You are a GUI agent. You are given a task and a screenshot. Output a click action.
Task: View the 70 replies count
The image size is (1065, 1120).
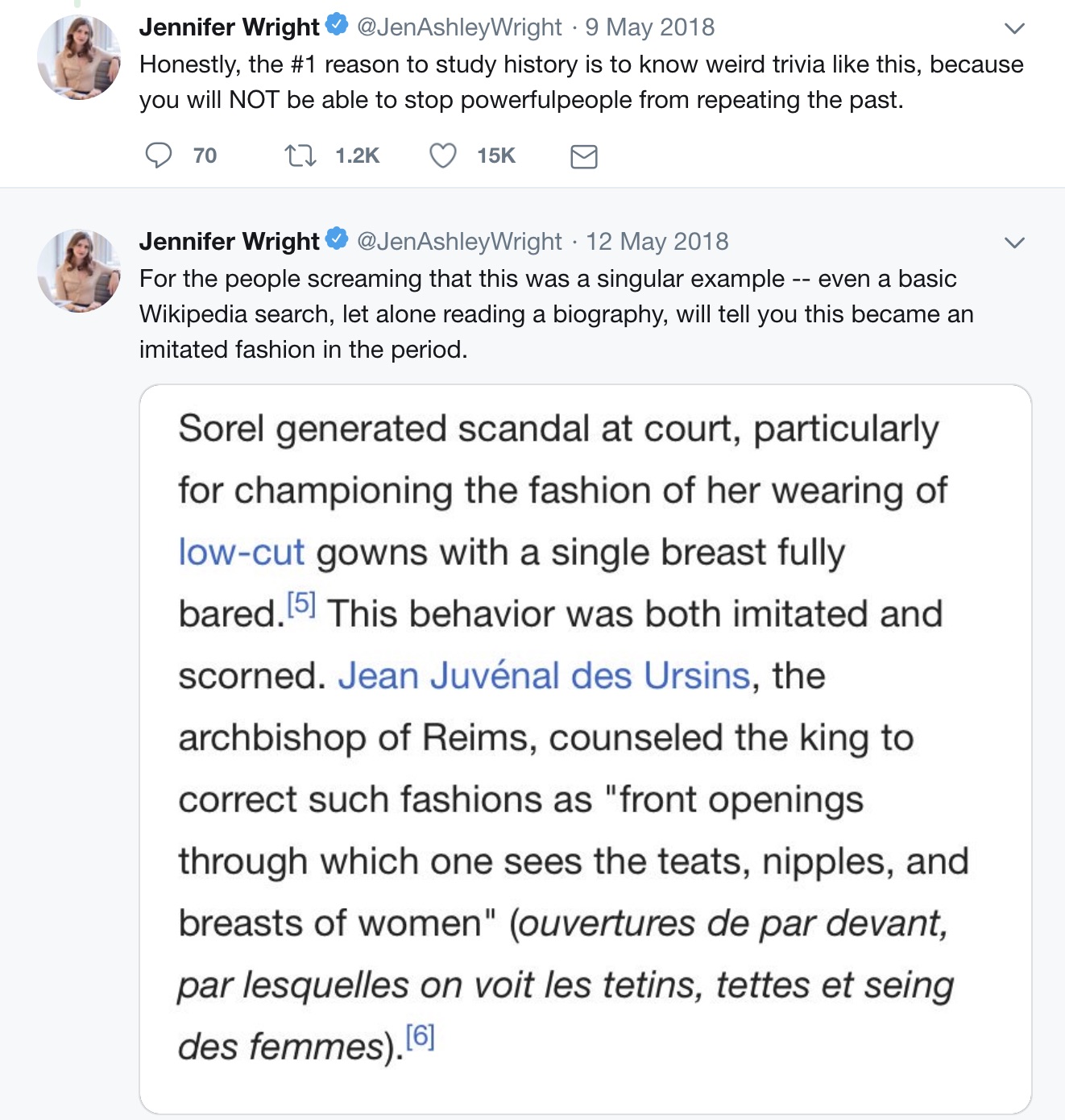tap(205, 156)
